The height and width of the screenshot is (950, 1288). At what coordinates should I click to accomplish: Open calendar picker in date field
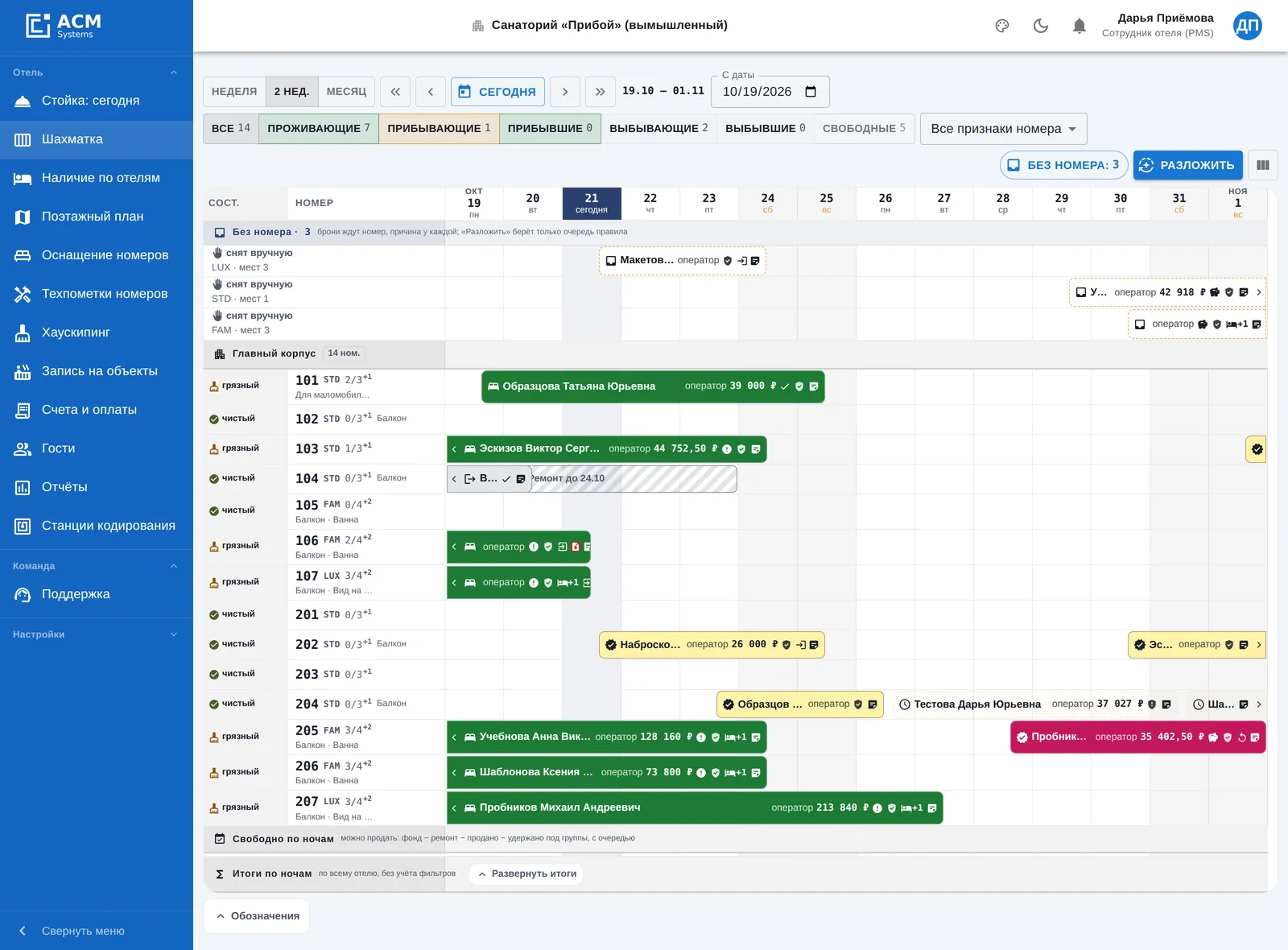point(811,92)
